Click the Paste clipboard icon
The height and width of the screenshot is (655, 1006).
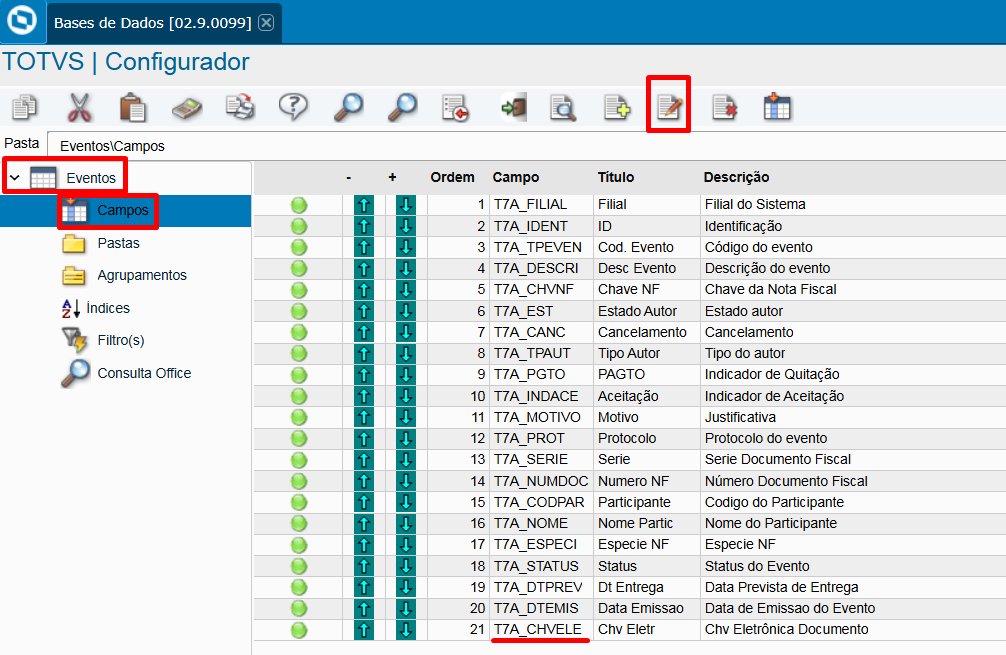(x=133, y=107)
